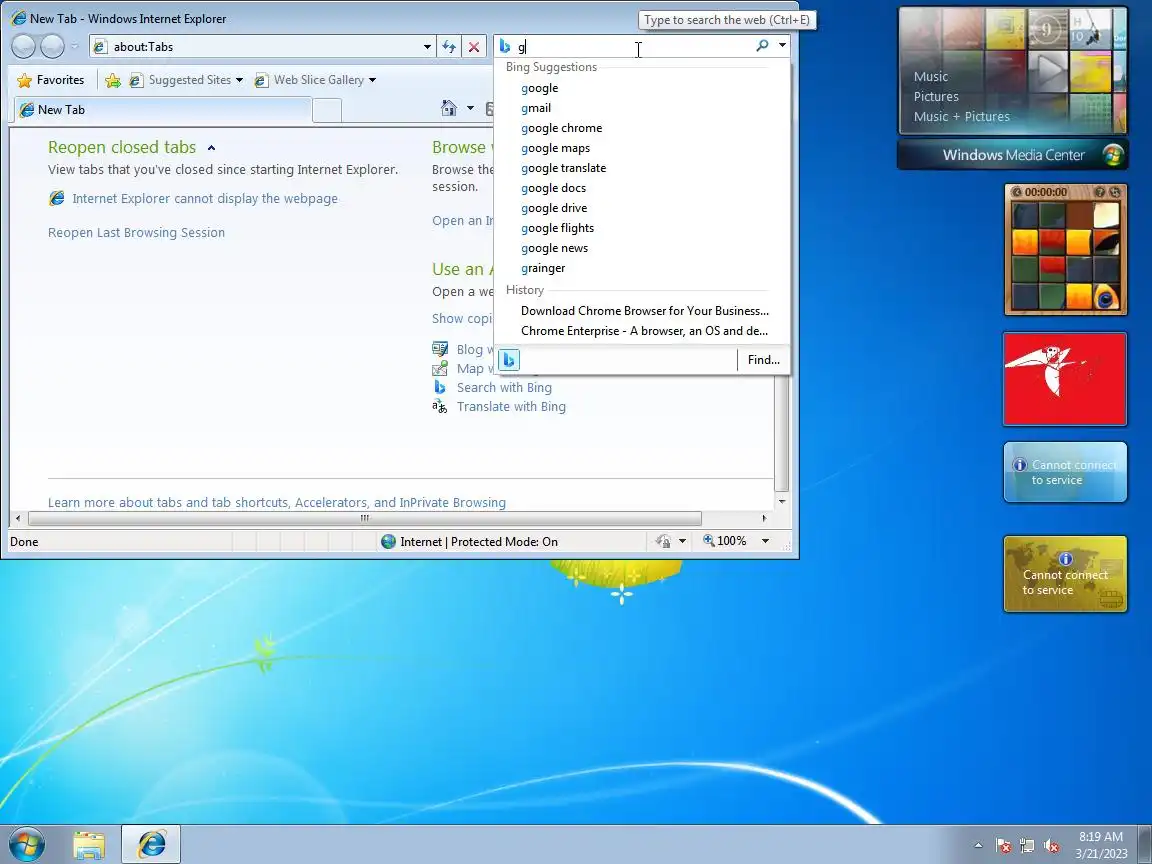The image size is (1152, 864).
Task: Click the blank new tab button
Action: tap(327, 110)
